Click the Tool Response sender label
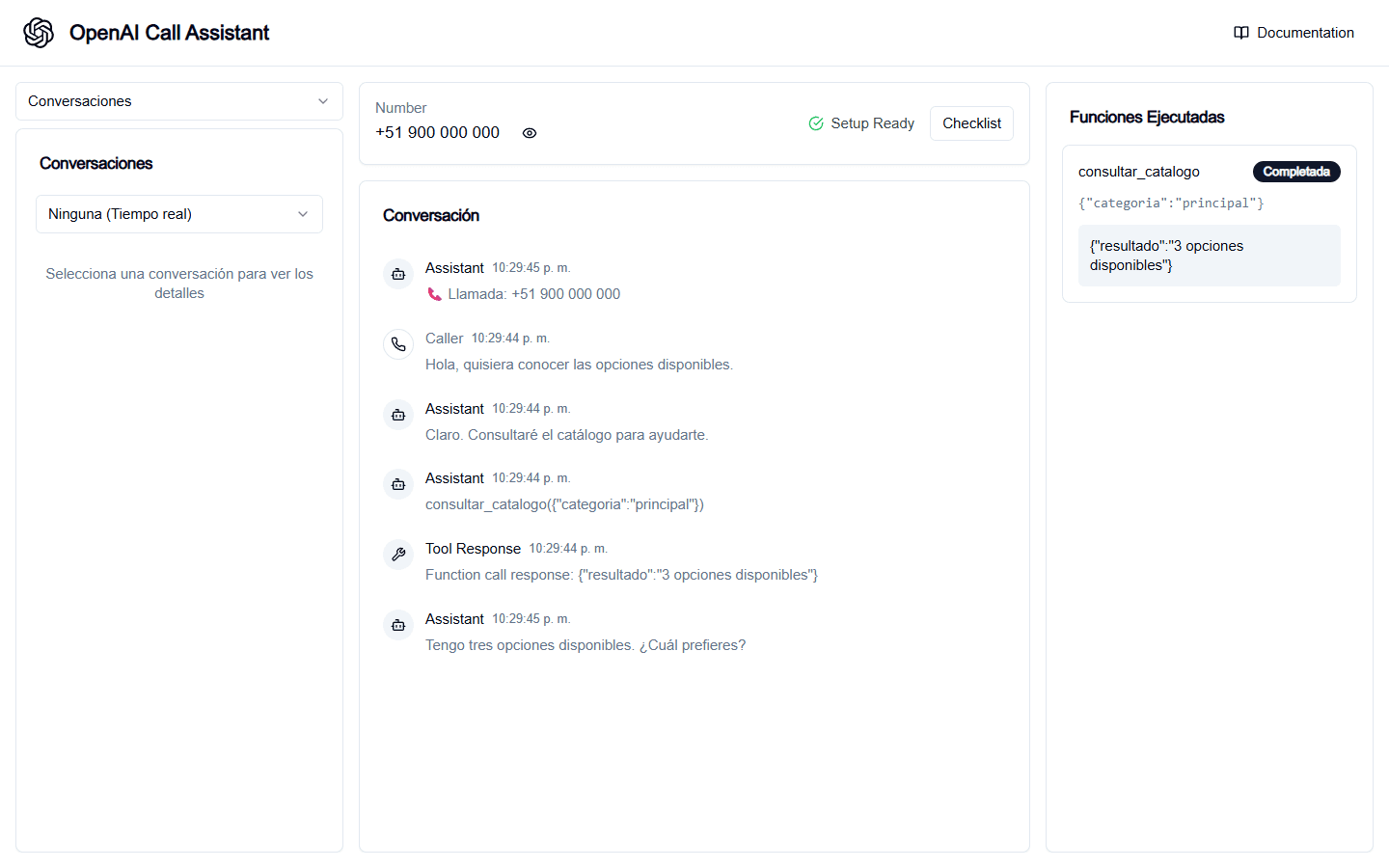1389x868 pixels. [473, 549]
